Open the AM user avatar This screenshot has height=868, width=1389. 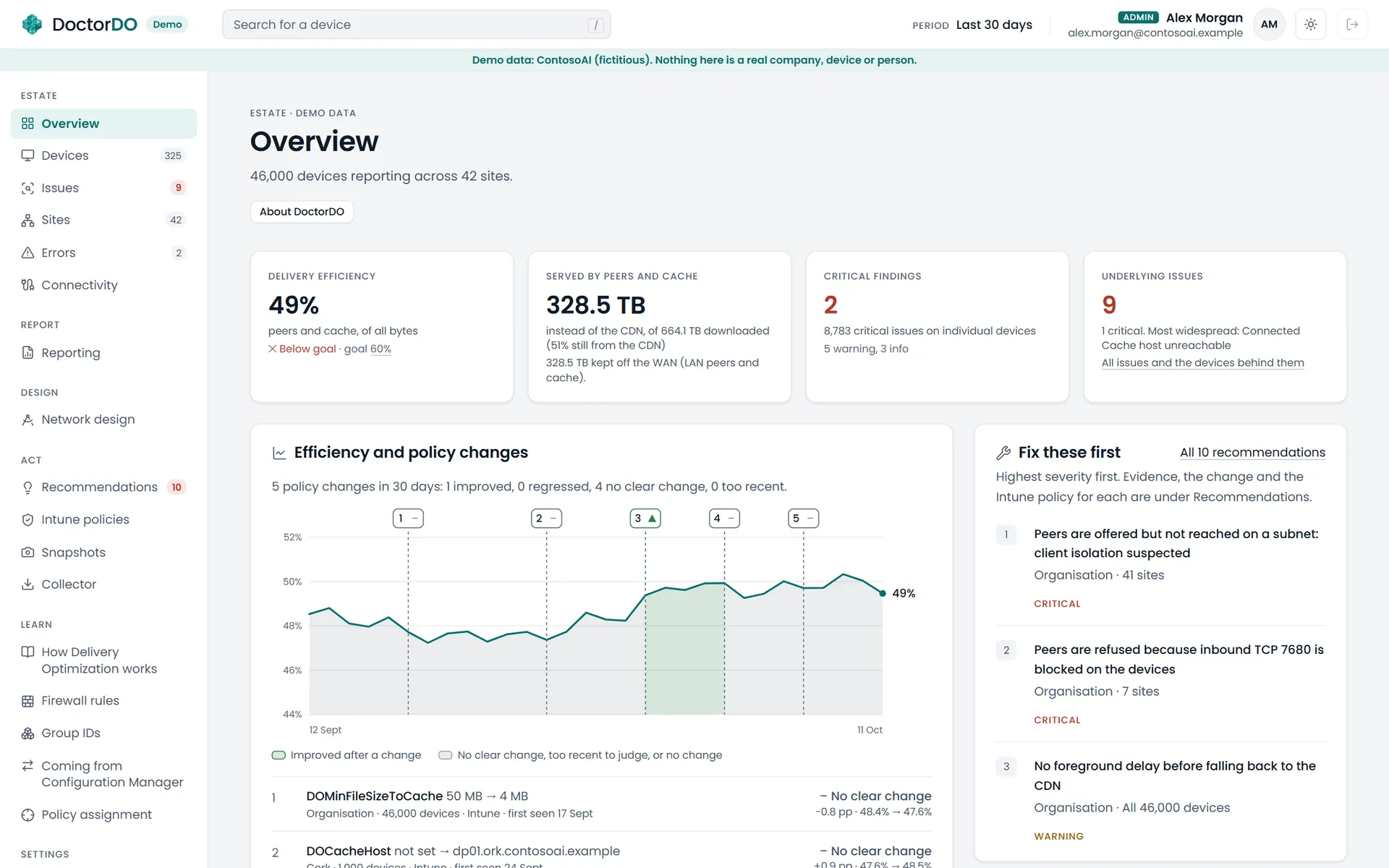[x=1269, y=25]
